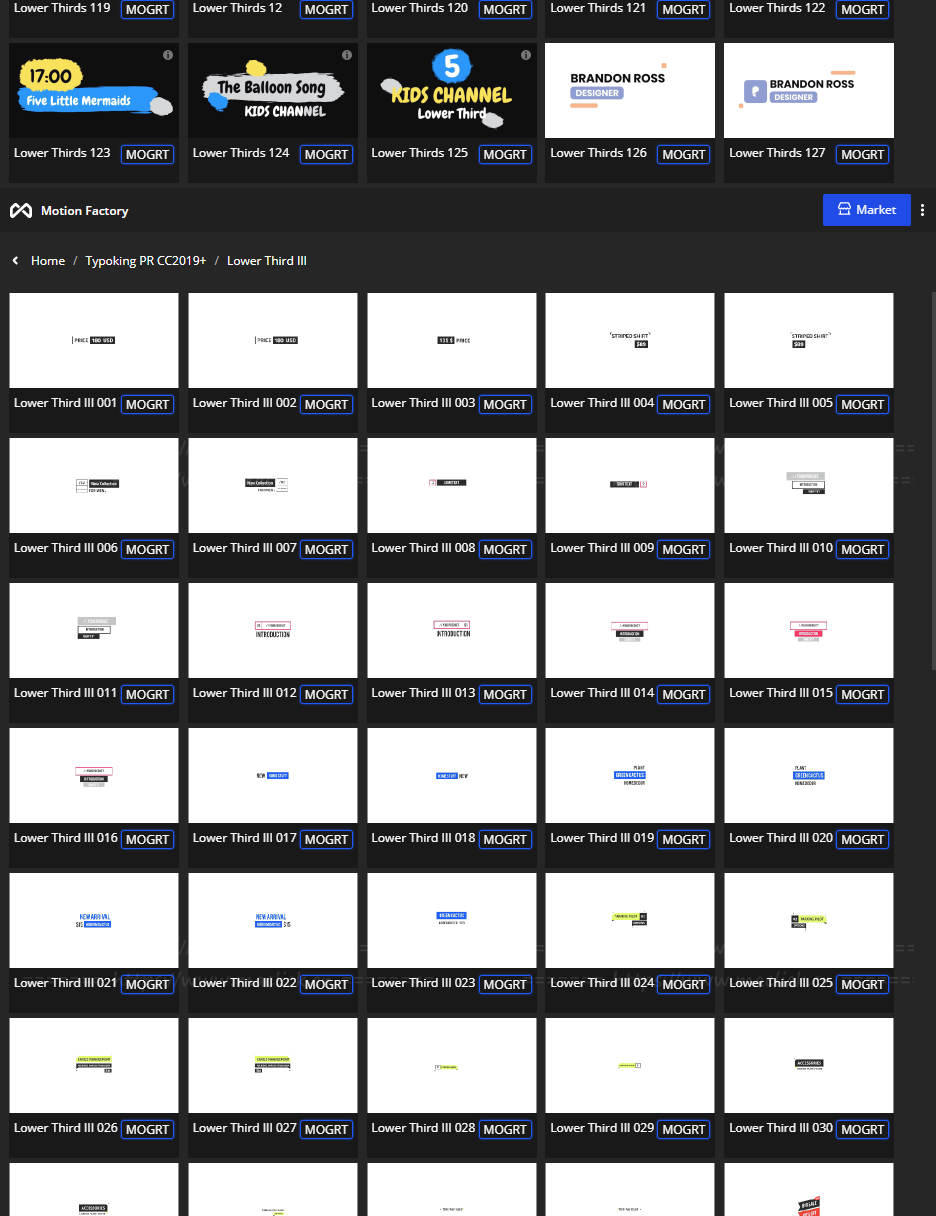Select Lower Third III 028 thumbnail
Screen dimensions: 936x1216
452,1065
